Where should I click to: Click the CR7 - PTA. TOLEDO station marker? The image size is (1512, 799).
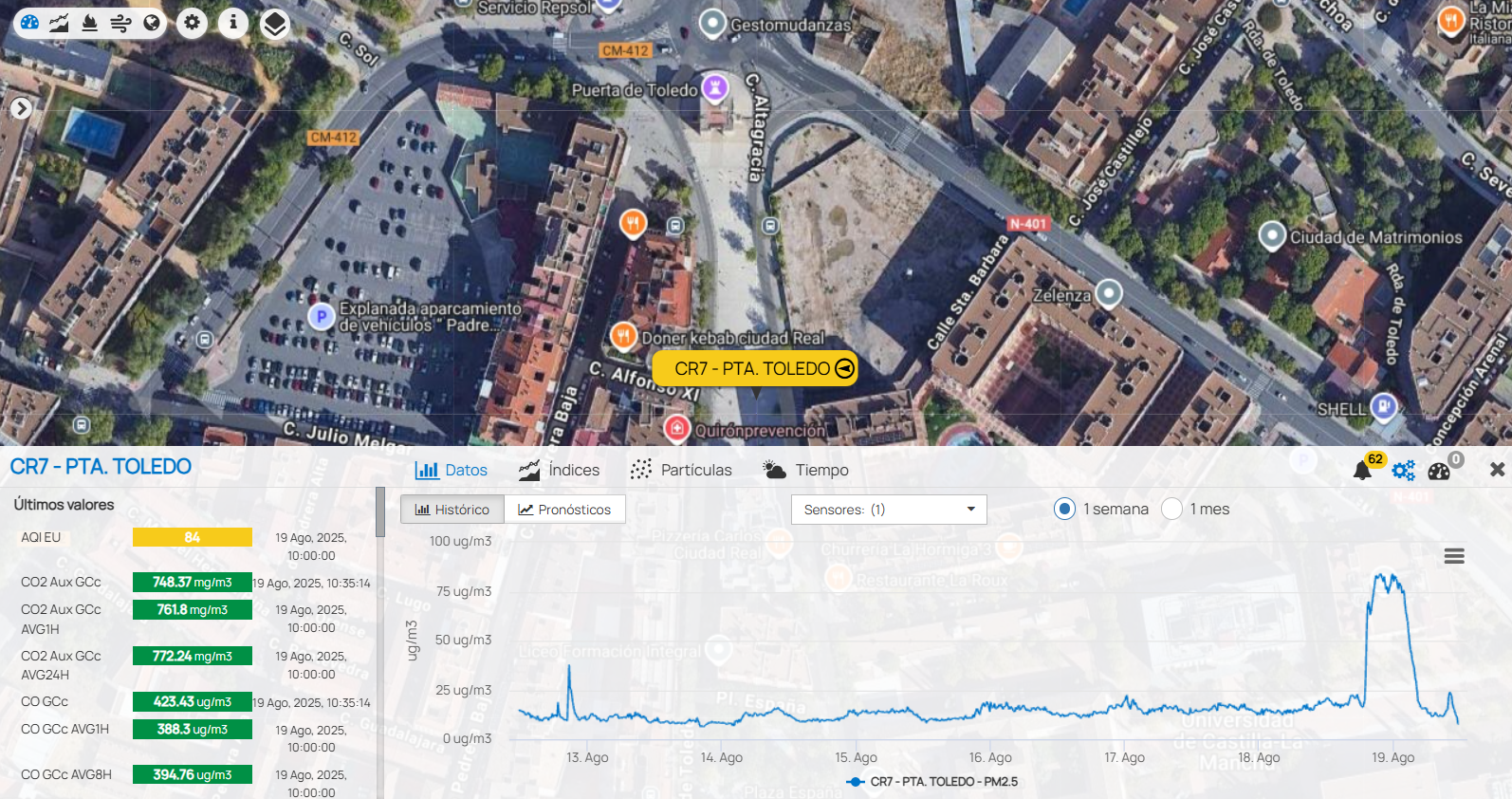(755, 368)
